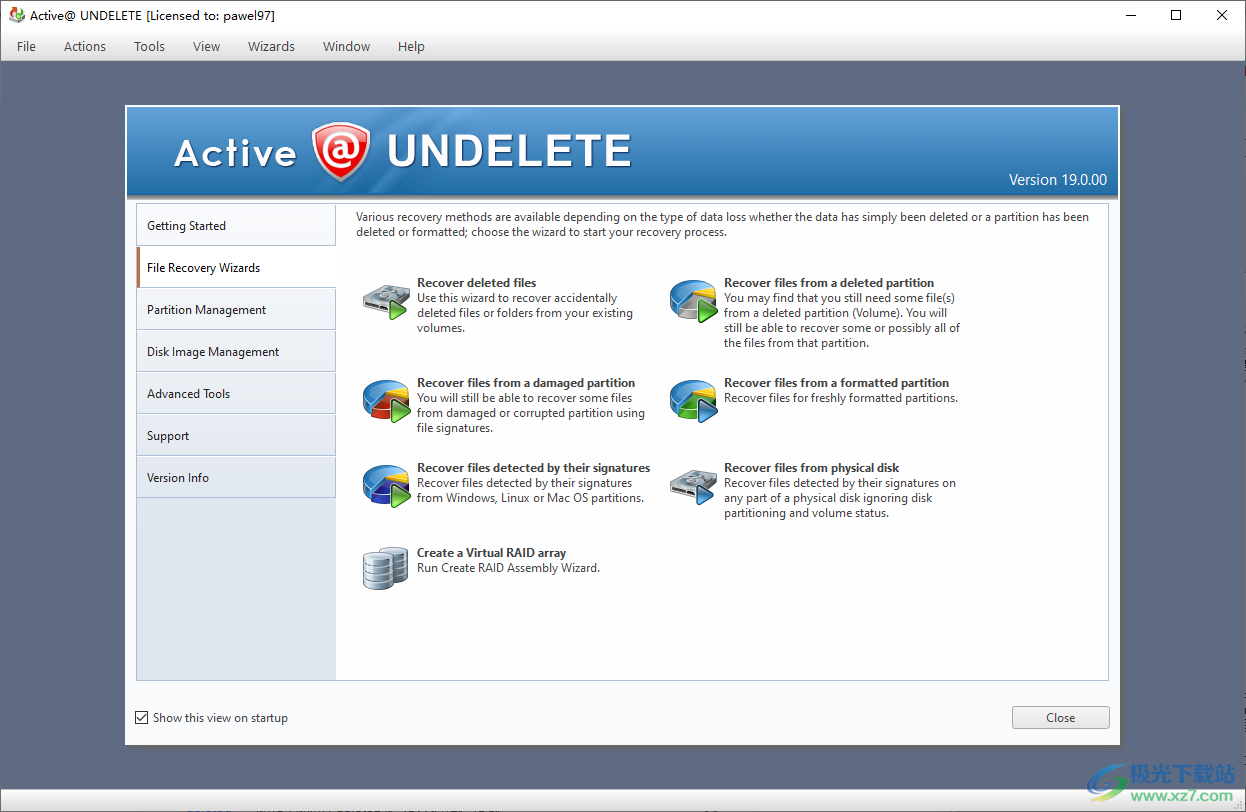1246x812 pixels.
Task: Start Recover files from a damaged partition
Action: (x=526, y=383)
